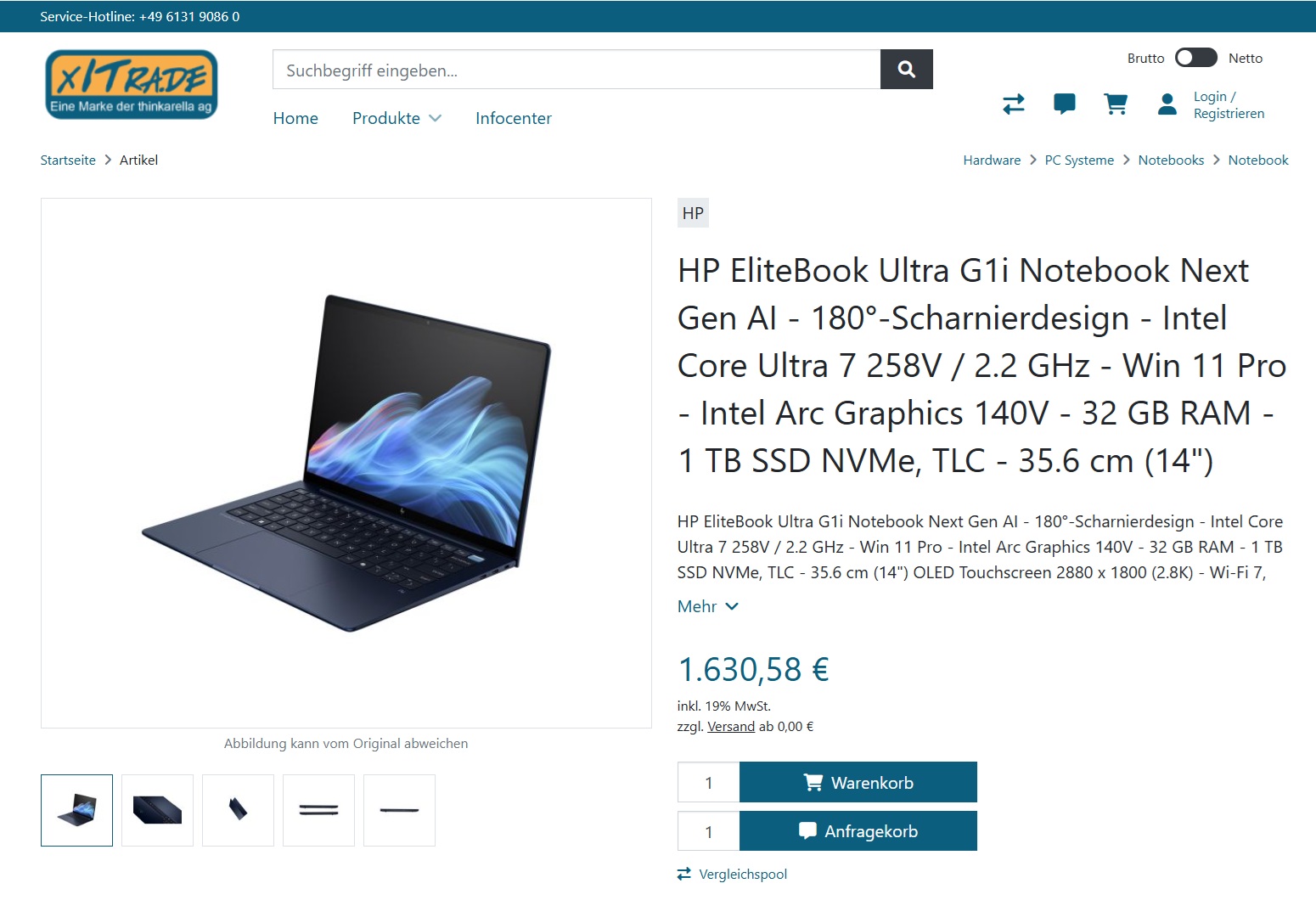Add item to Warenkorb

click(858, 782)
